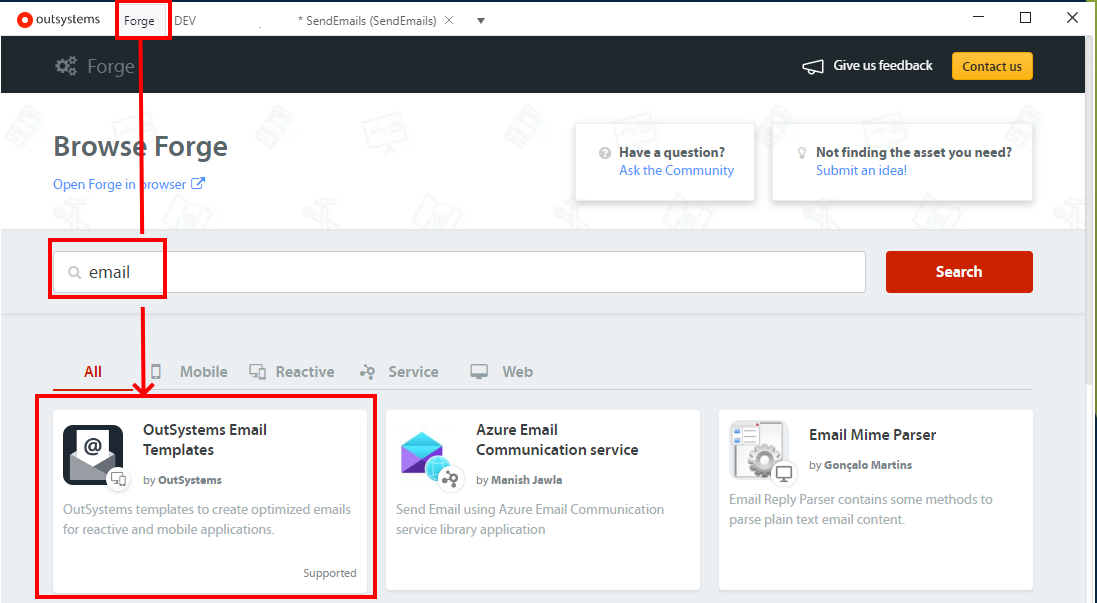Open OutSystems Email Templates envelope icon

tap(93, 455)
